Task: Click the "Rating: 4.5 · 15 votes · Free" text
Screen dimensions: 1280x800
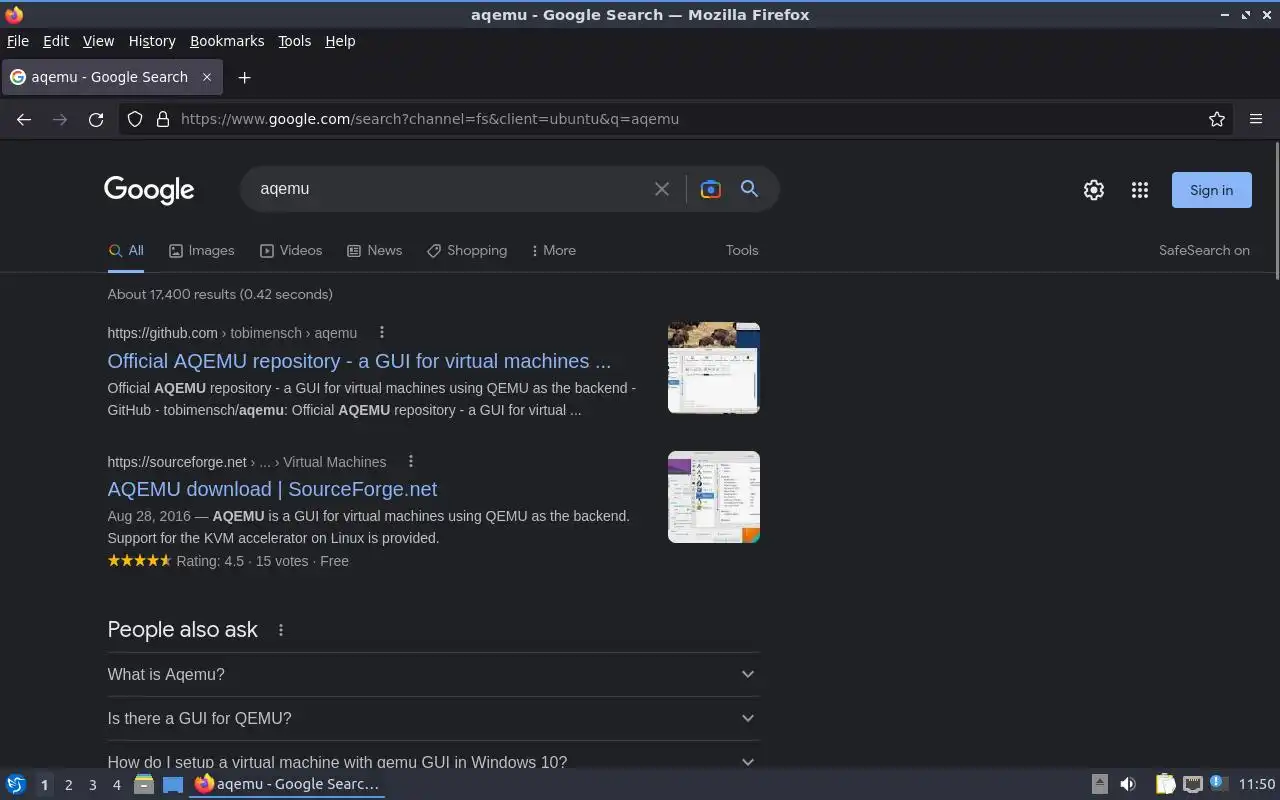Action: click(x=262, y=561)
